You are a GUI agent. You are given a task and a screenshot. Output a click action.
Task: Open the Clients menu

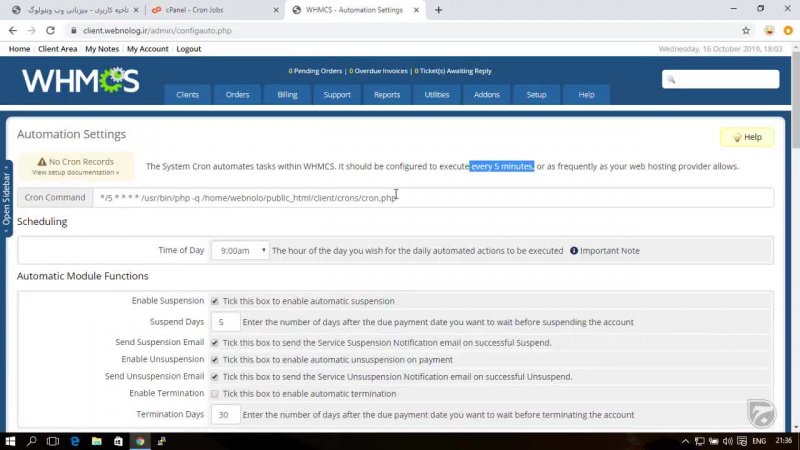pyautogui.click(x=187, y=95)
